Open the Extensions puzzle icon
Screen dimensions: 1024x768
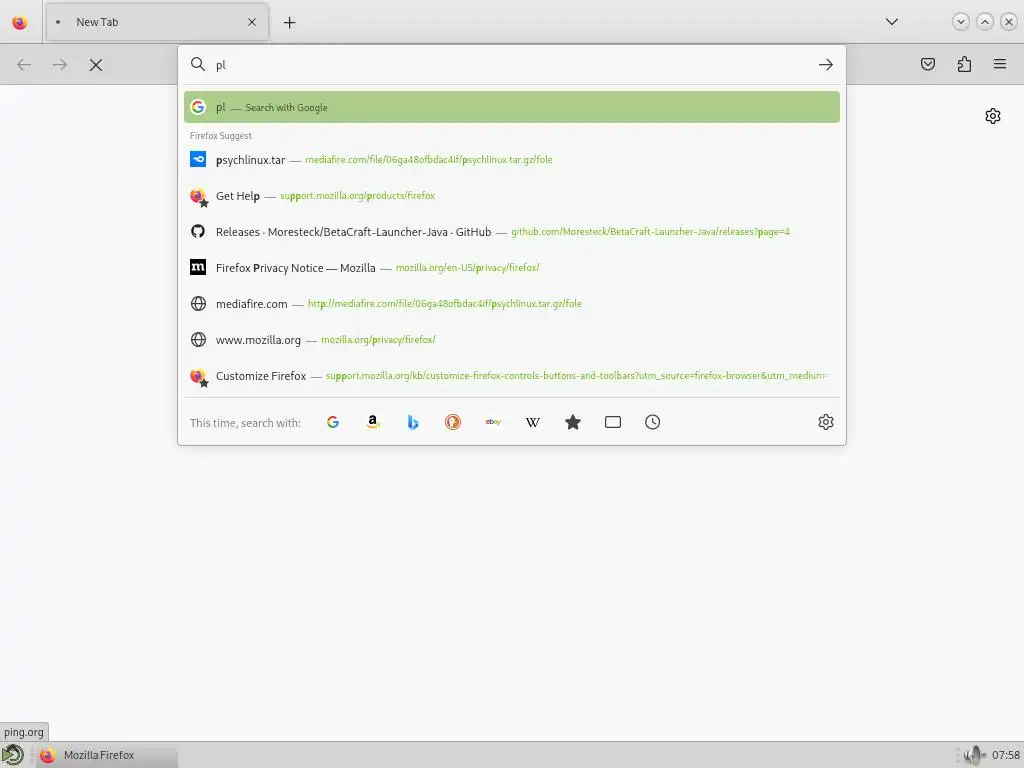(964, 64)
